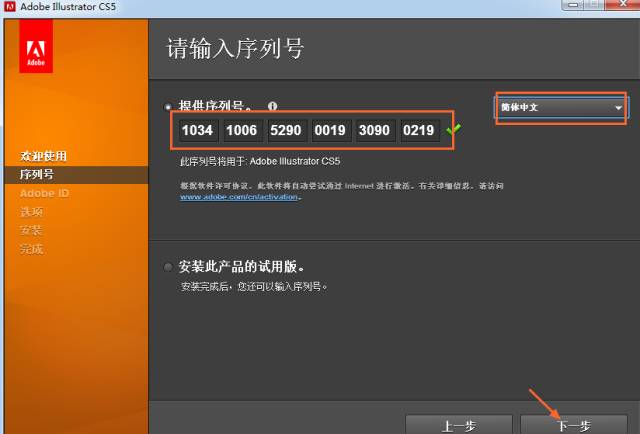Click the Illustrator icon in the title bar
Image resolution: width=640 pixels, height=434 pixels.
click(x=10, y=9)
